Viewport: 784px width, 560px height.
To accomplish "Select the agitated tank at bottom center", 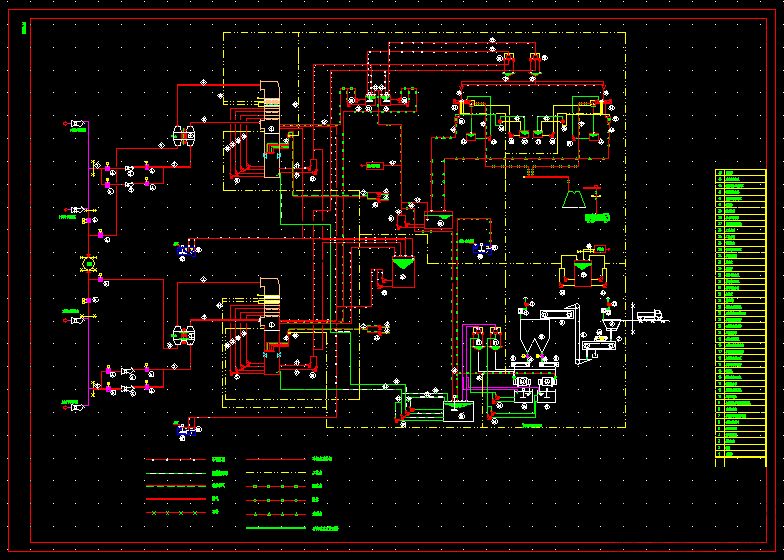I will (x=458, y=410).
